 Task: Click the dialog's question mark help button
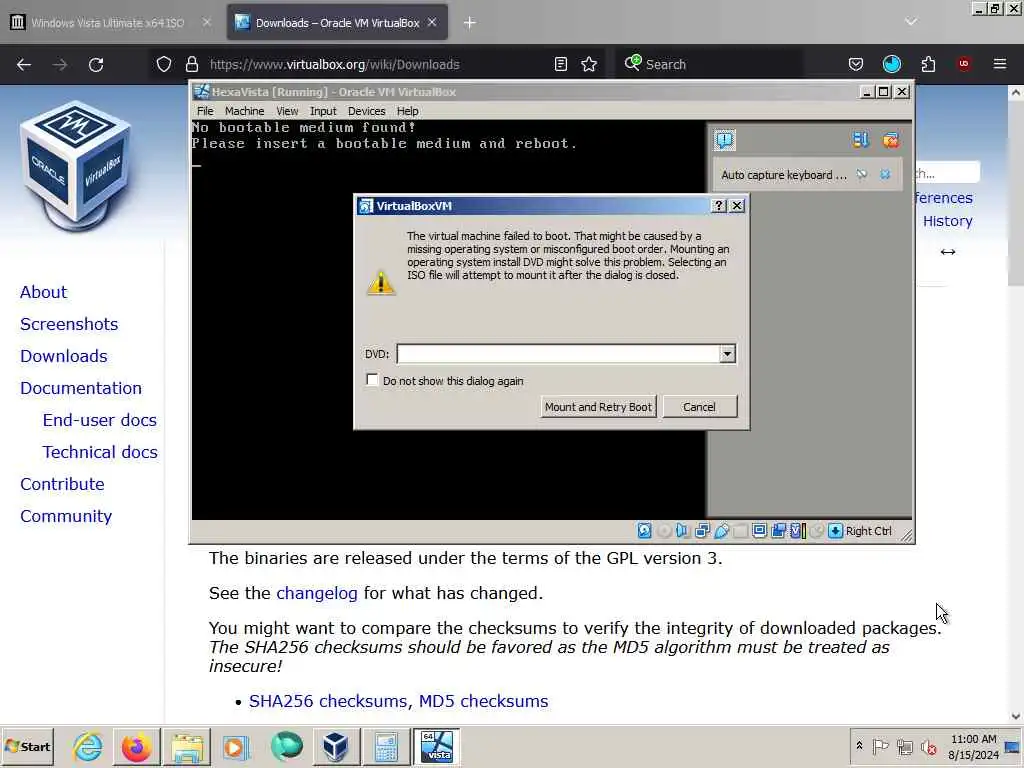click(718, 206)
